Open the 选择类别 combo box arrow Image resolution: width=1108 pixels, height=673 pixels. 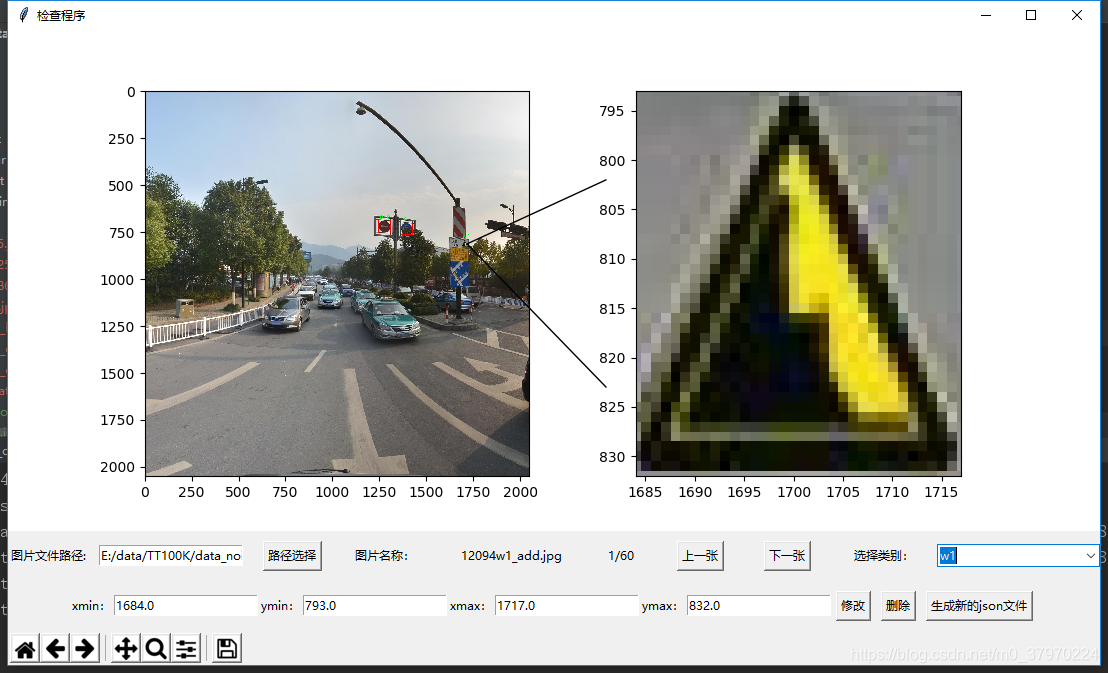point(1090,556)
